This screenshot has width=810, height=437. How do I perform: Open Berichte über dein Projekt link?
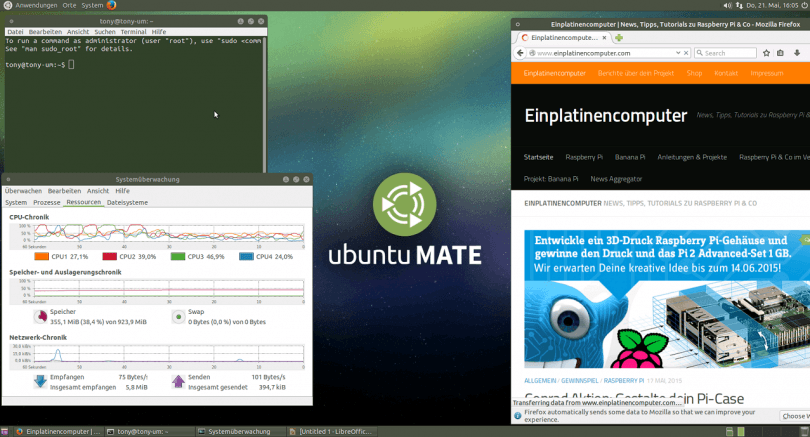click(636, 73)
